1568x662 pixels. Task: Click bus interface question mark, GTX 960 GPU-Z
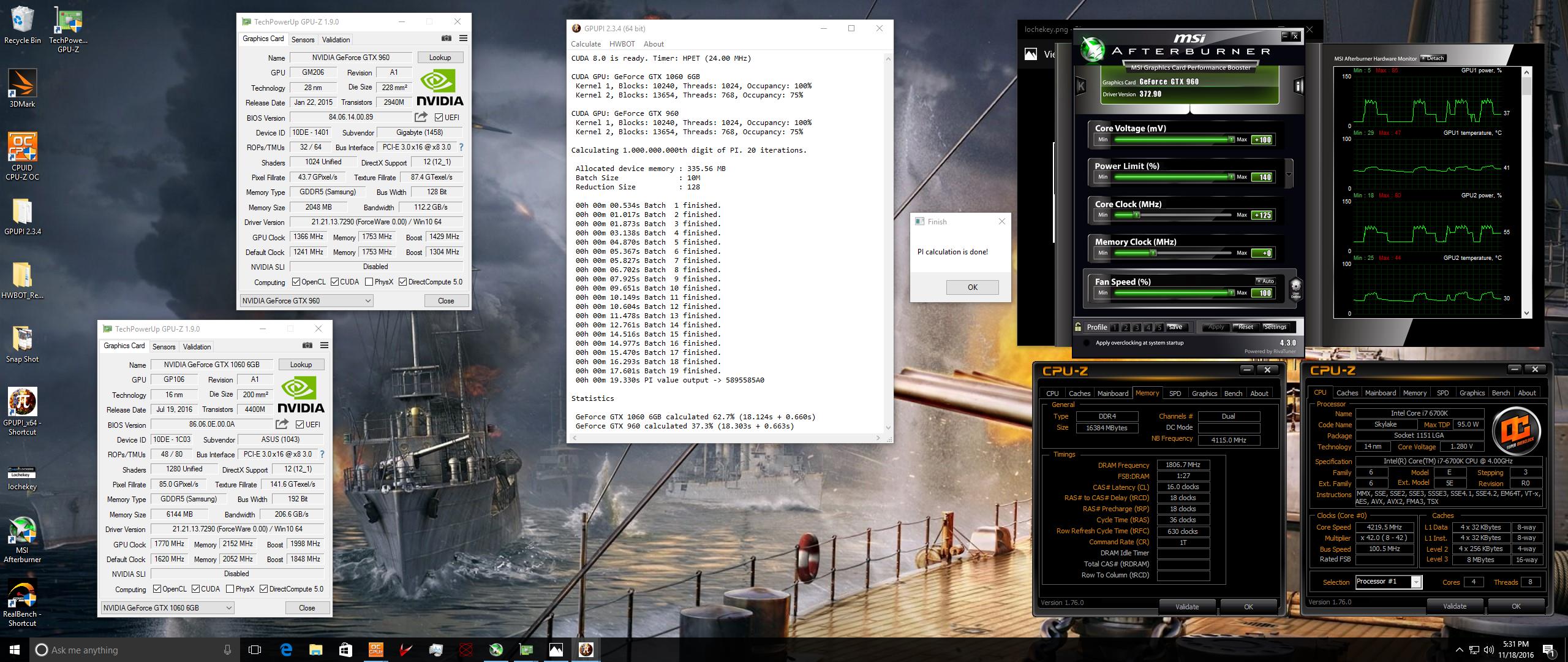click(461, 147)
